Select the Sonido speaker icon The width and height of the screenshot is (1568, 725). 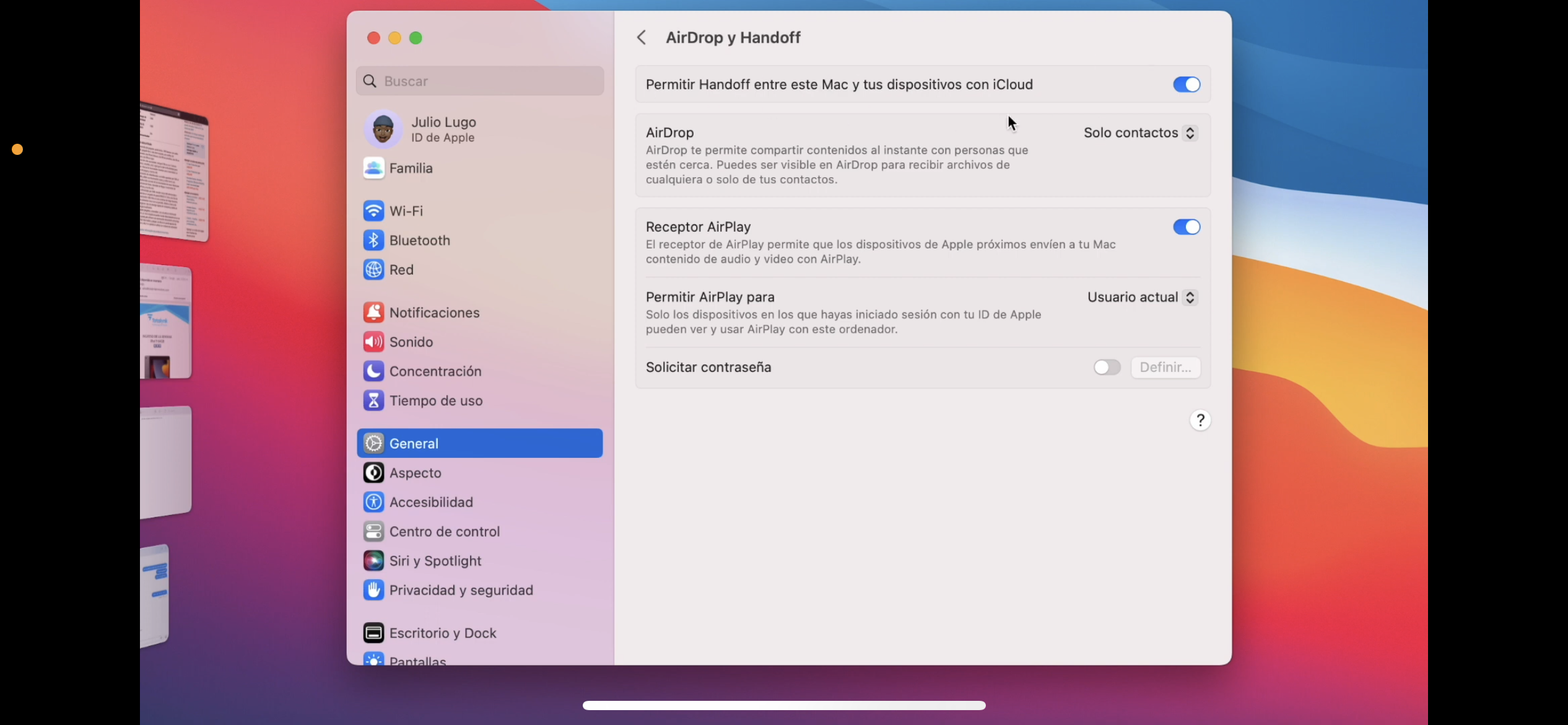[x=373, y=342]
